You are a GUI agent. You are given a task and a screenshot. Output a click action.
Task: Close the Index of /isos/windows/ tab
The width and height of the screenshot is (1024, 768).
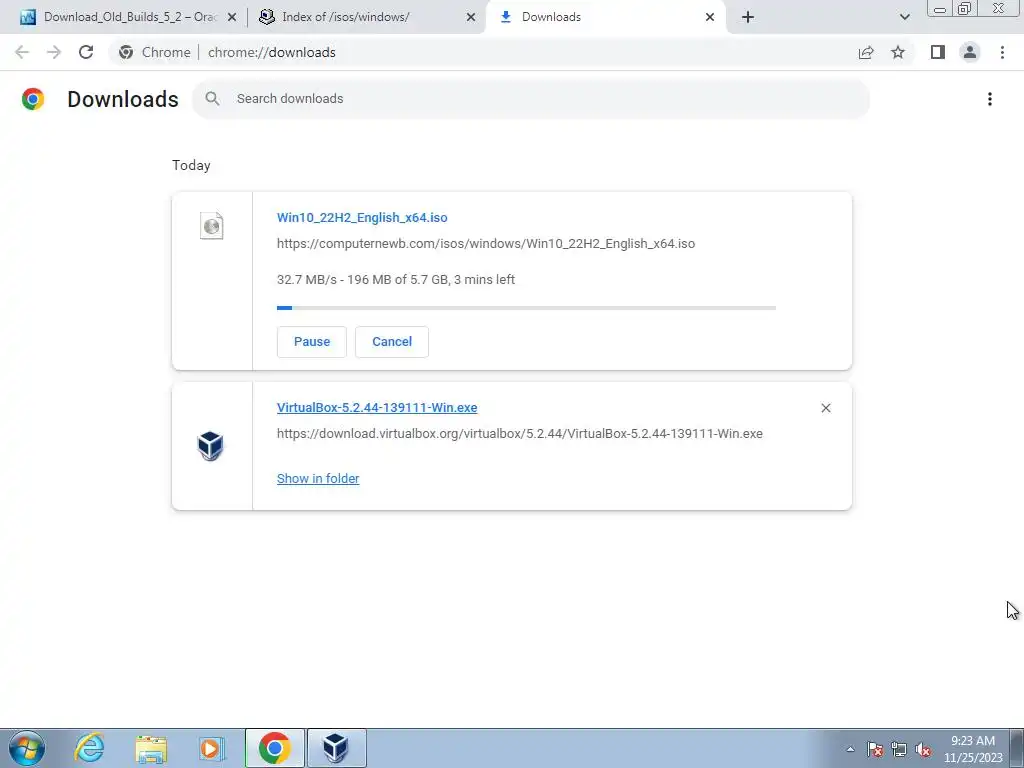click(x=471, y=17)
